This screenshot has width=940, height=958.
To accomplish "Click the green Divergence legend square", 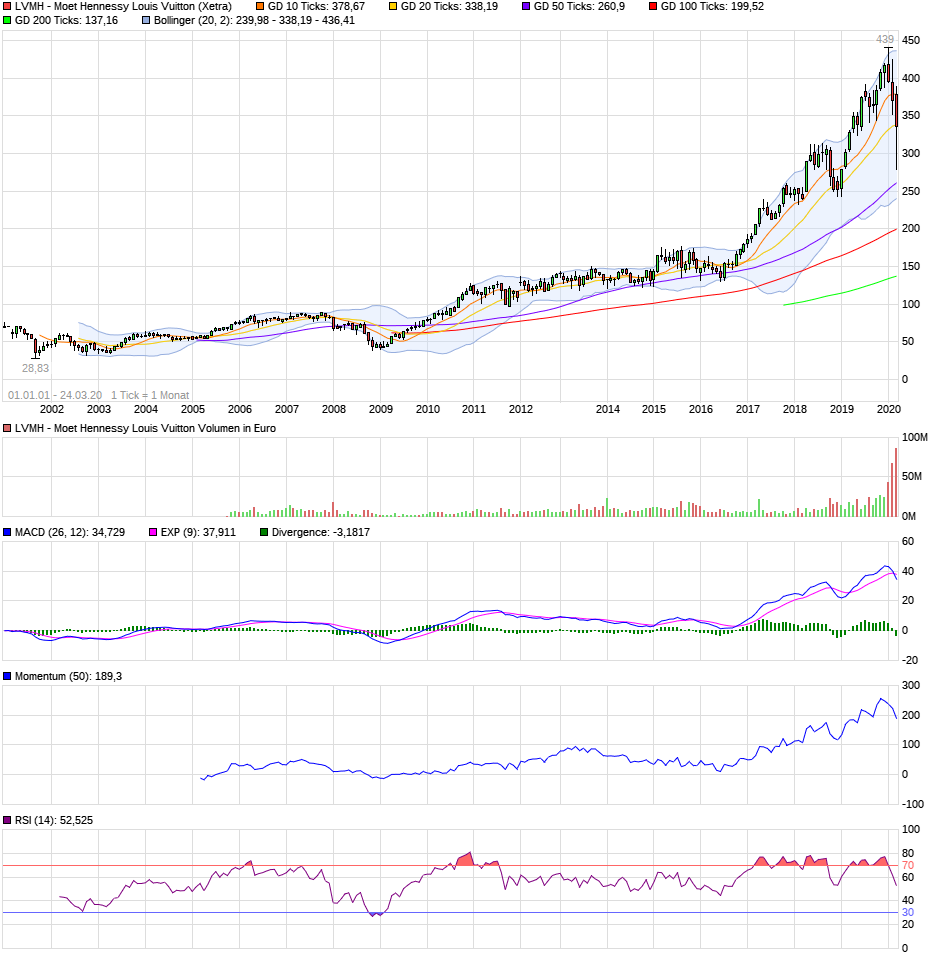I will (x=264, y=533).
